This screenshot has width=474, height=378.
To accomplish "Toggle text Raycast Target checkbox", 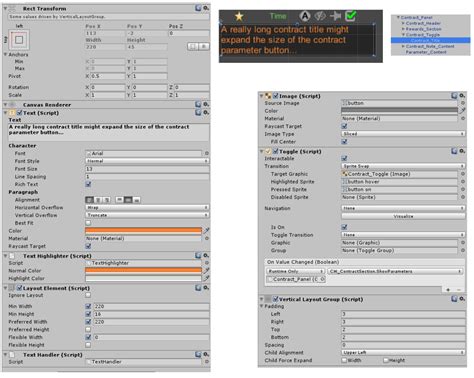I will click(x=88, y=246).
